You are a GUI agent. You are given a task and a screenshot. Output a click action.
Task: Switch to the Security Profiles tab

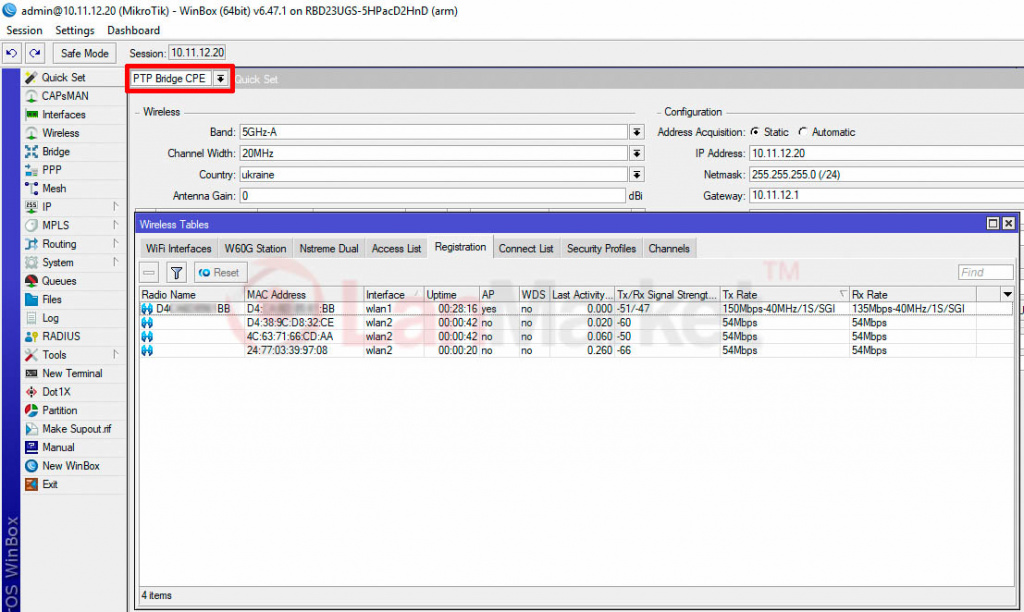click(x=601, y=248)
